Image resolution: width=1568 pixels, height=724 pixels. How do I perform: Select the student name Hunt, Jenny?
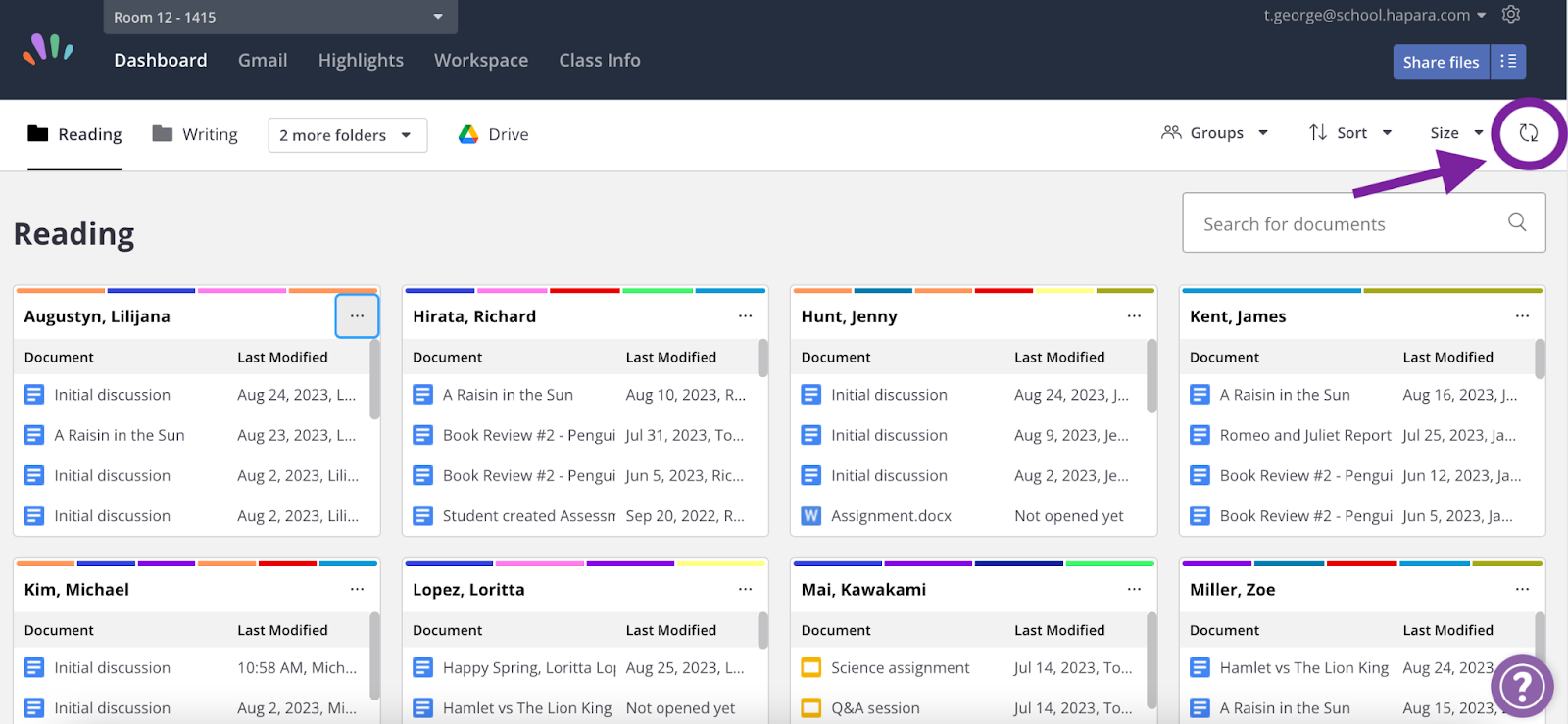pyautogui.click(x=850, y=316)
